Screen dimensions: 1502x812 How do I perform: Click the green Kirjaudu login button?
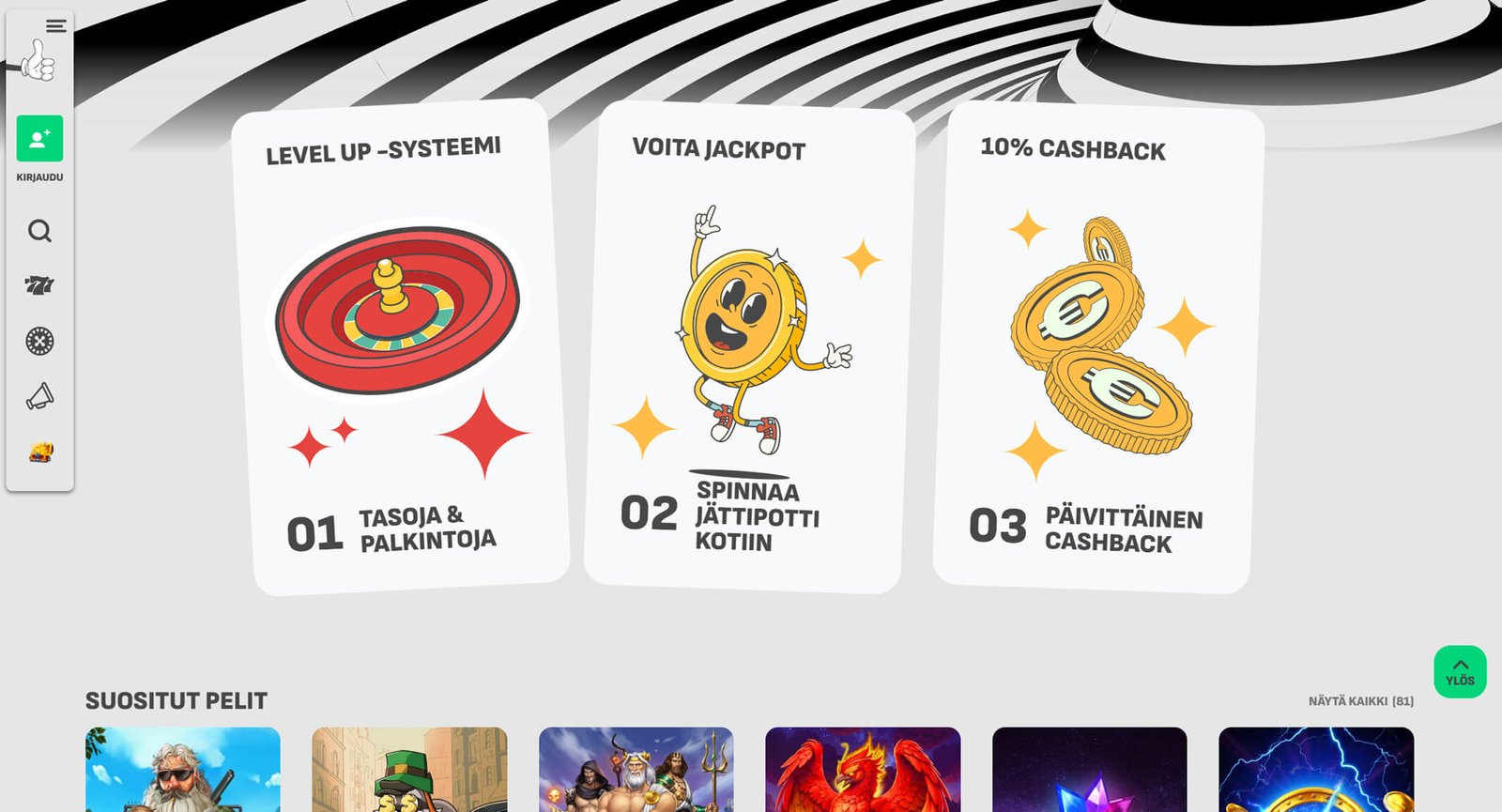(x=39, y=139)
